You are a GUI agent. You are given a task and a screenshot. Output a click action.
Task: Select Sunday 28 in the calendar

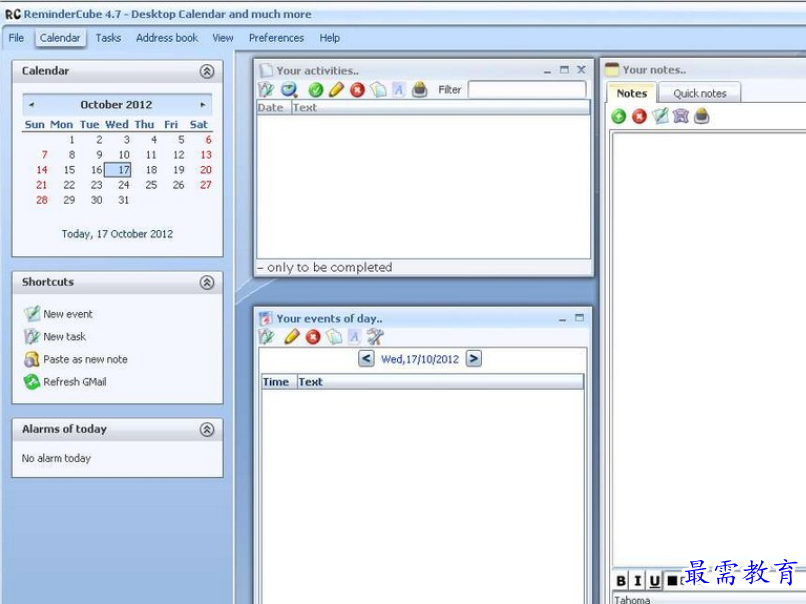pos(42,200)
